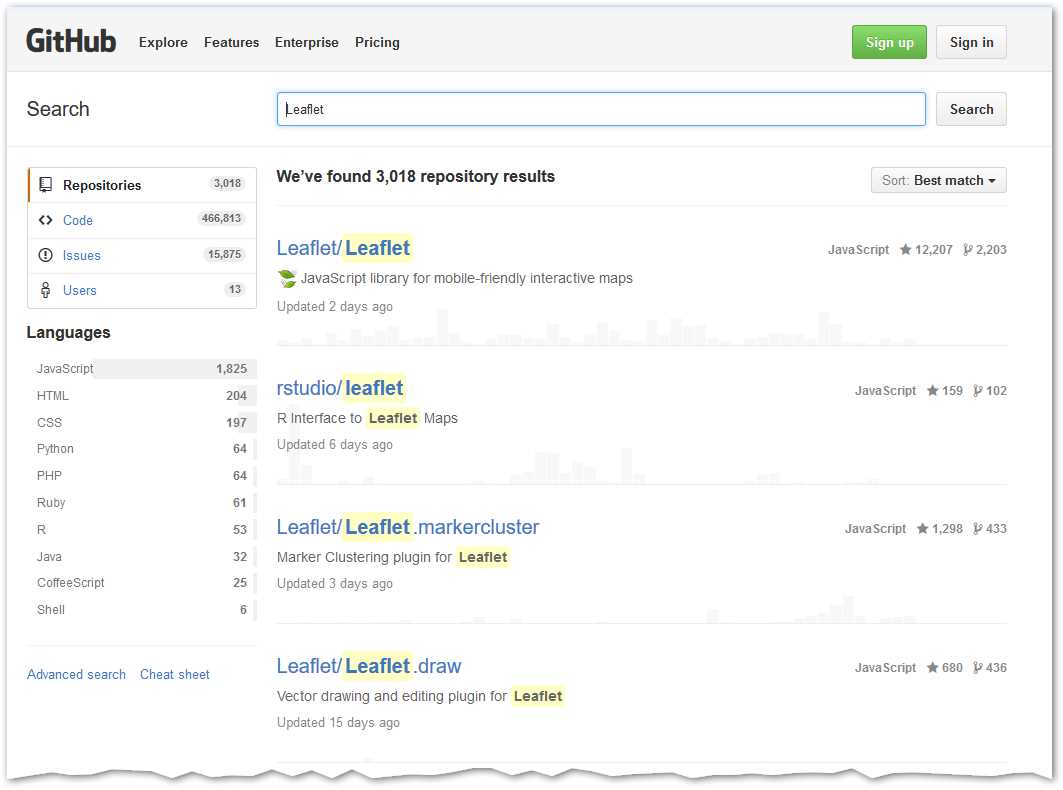
Task: Click the leaf emoji in Leaflet's description
Action: (286, 278)
